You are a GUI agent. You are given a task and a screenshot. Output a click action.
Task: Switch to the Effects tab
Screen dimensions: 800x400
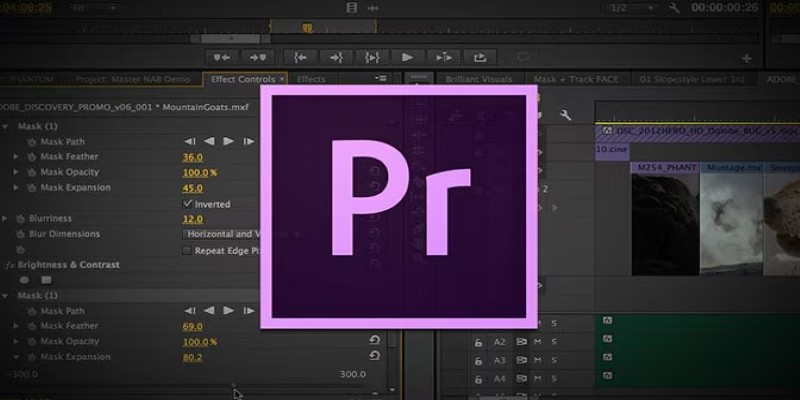[311, 79]
